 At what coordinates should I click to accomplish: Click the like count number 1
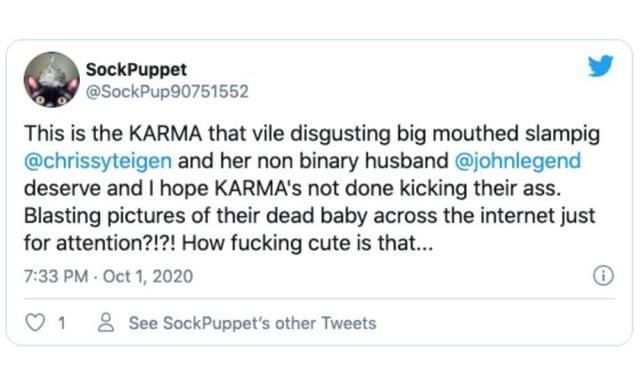coord(62,323)
